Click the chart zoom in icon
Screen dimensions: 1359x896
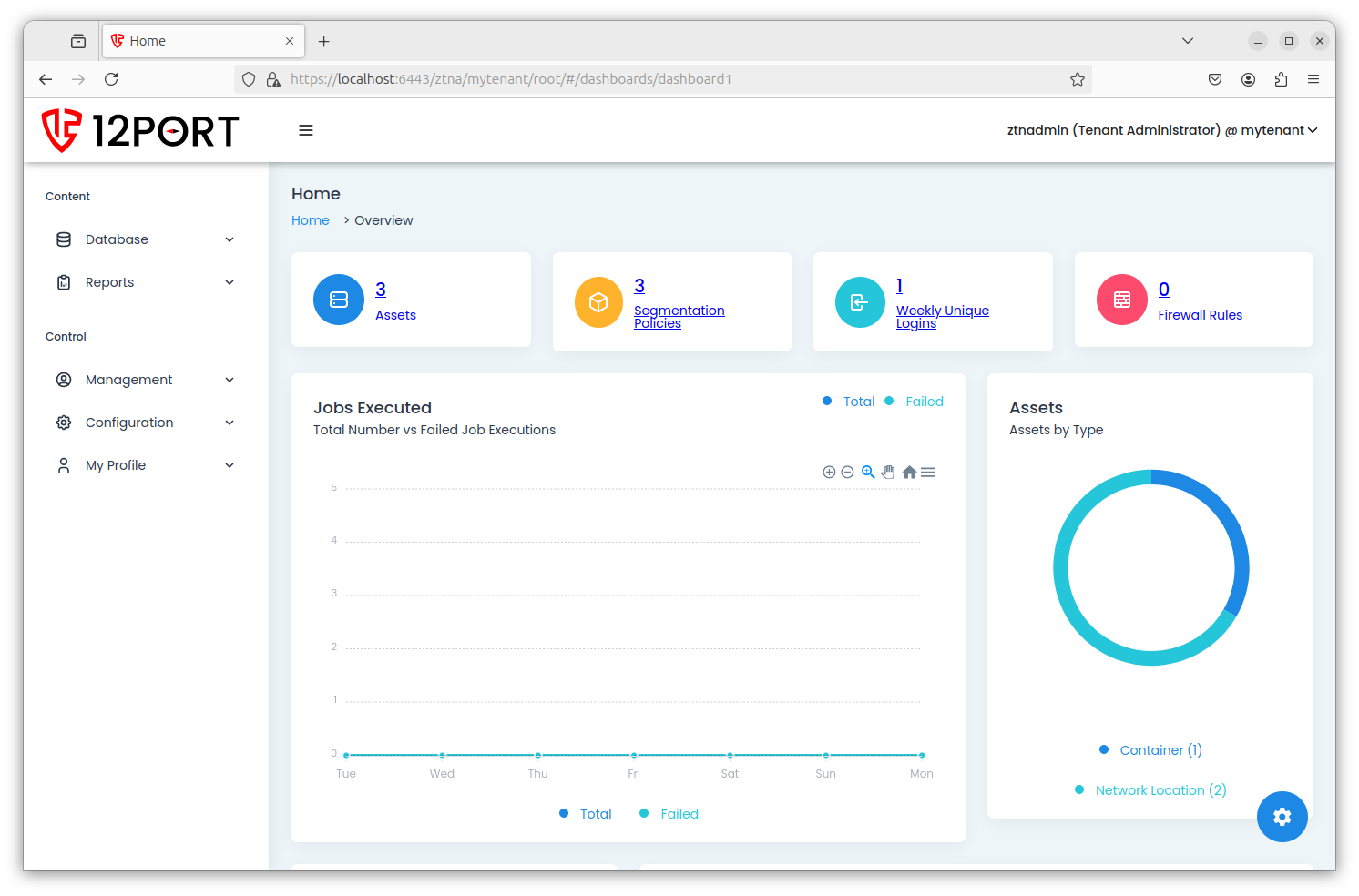click(829, 472)
